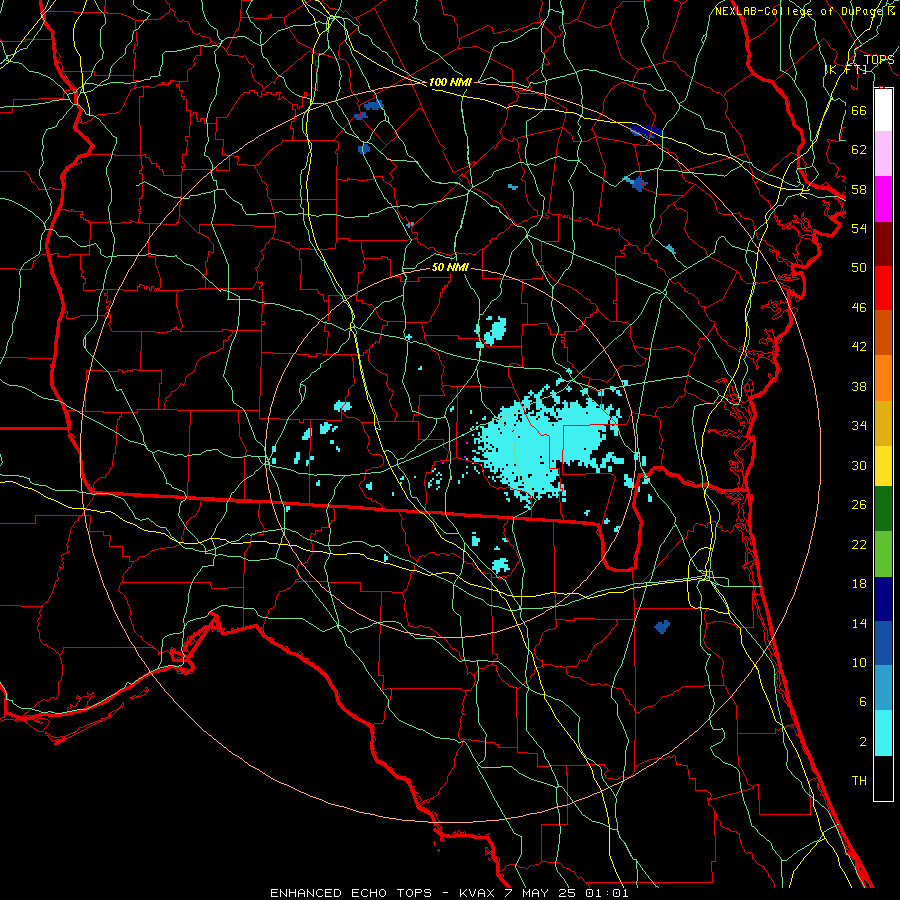Click the '7 MAY 25' date in caption
Viewport: 900px width, 900px height.
[x=541, y=893]
